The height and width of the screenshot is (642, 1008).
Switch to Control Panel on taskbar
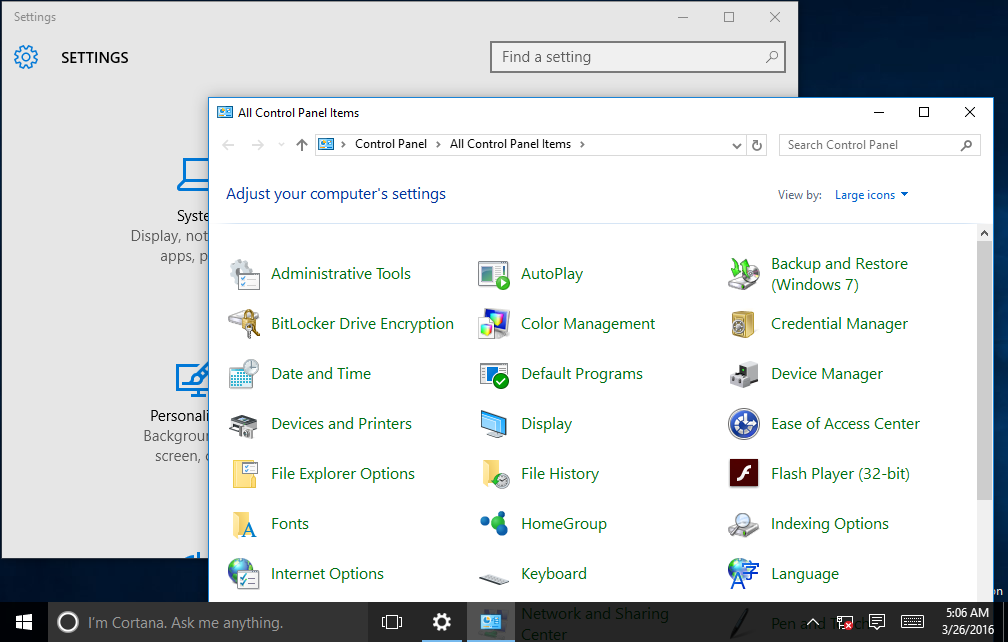490,622
